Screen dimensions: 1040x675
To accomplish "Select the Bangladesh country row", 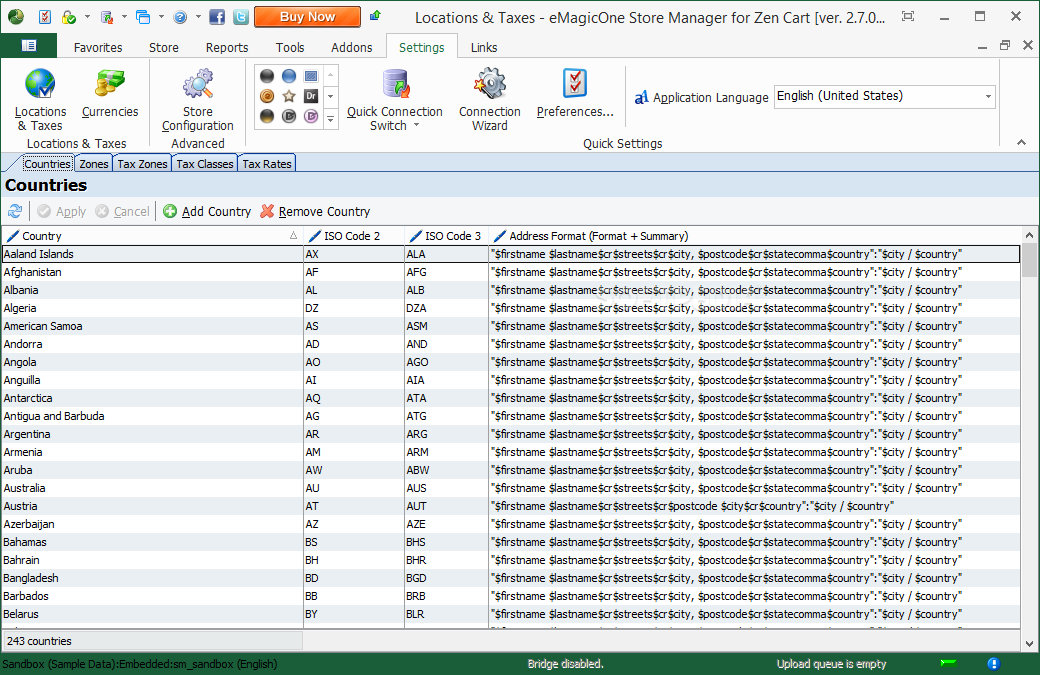I will click(511, 578).
